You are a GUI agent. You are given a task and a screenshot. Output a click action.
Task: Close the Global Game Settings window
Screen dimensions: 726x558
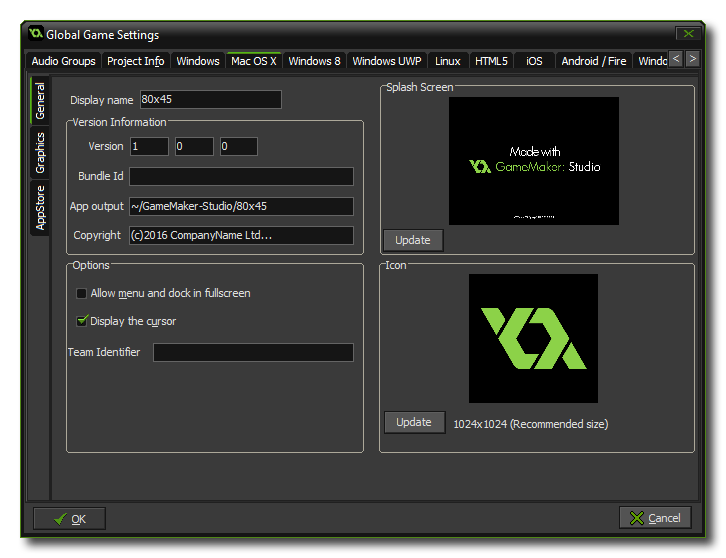[x=686, y=34]
